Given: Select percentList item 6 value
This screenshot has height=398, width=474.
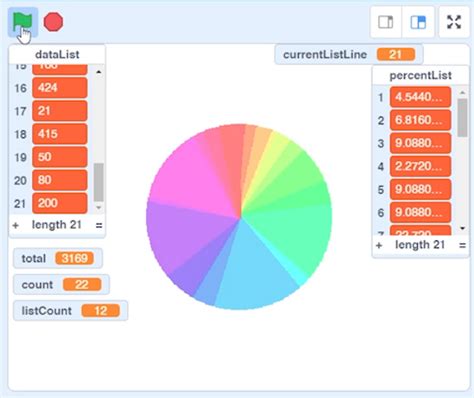Looking at the screenshot, I should pyautogui.click(x=420, y=212).
